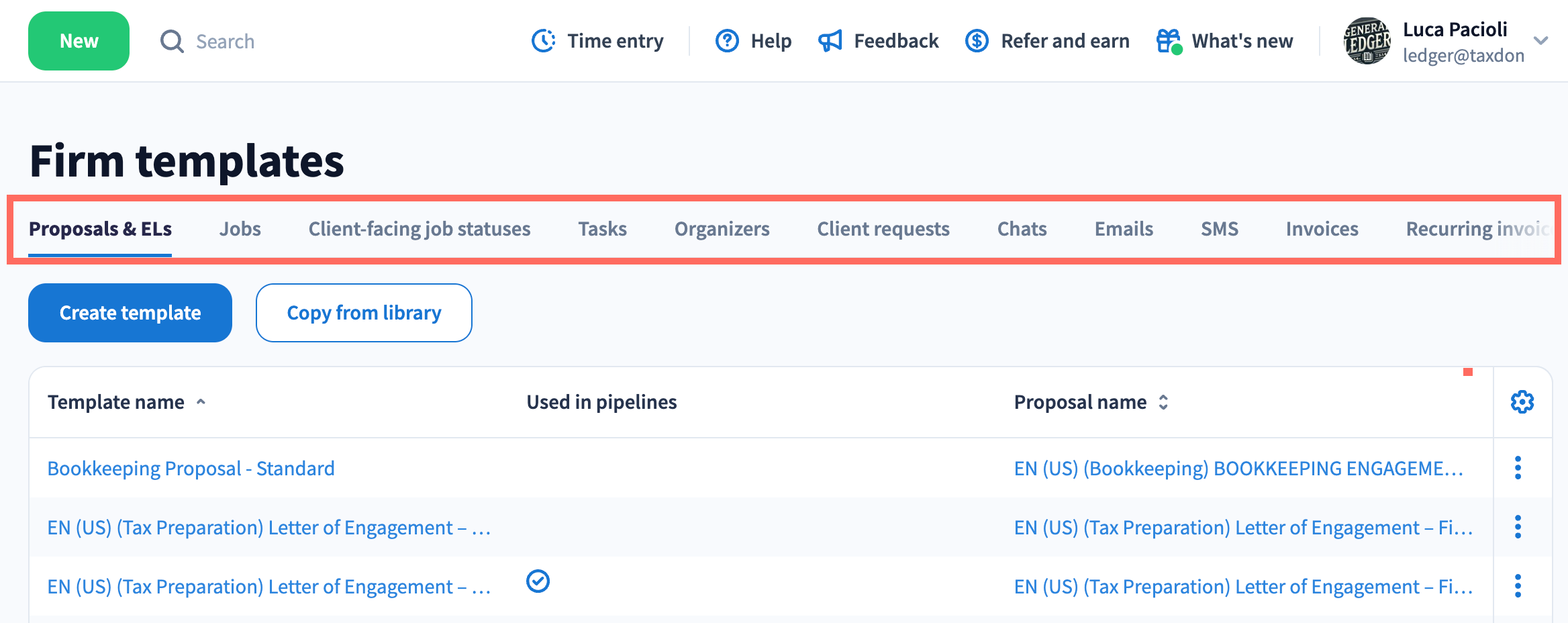This screenshot has width=1568, height=623.
Task: Sort by Template name column
Action: point(201,402)
